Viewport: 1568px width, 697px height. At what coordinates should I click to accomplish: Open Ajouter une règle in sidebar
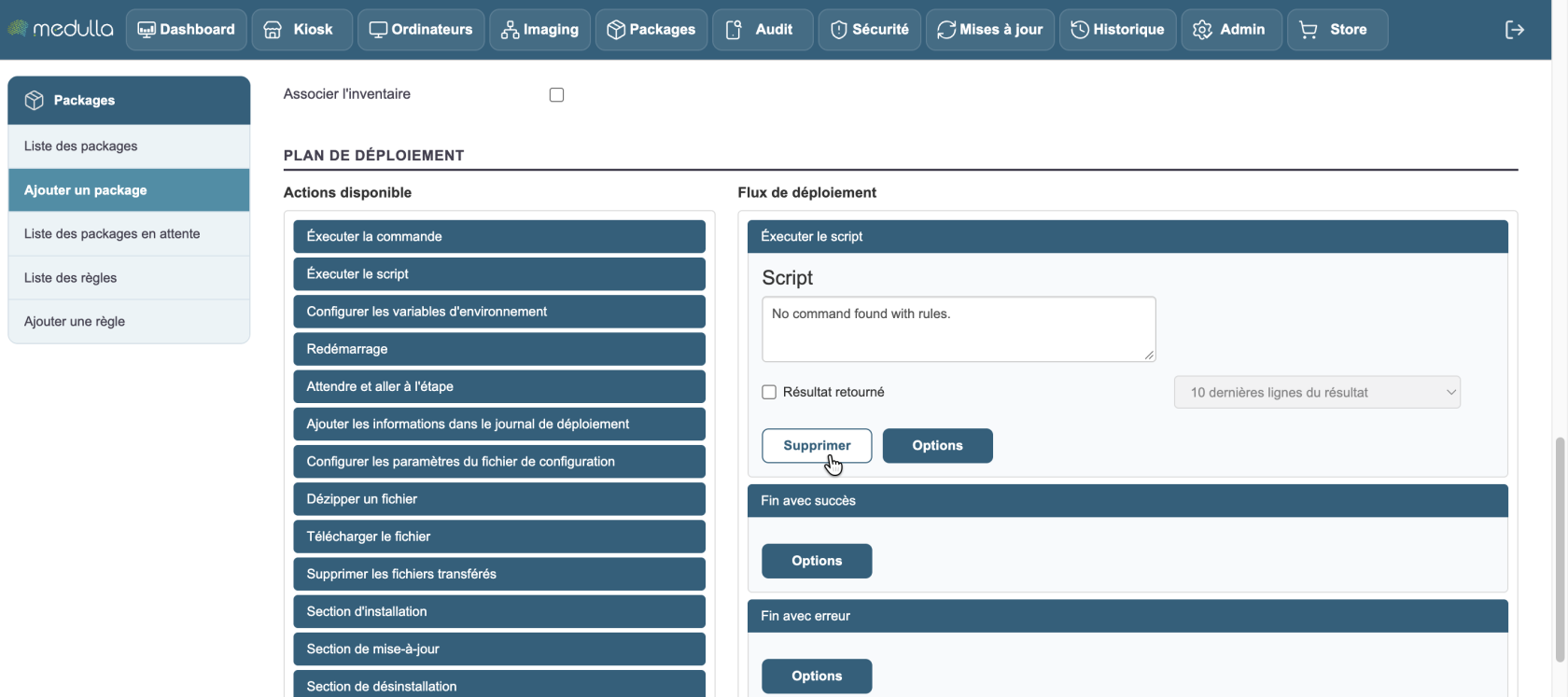point(129,322)
